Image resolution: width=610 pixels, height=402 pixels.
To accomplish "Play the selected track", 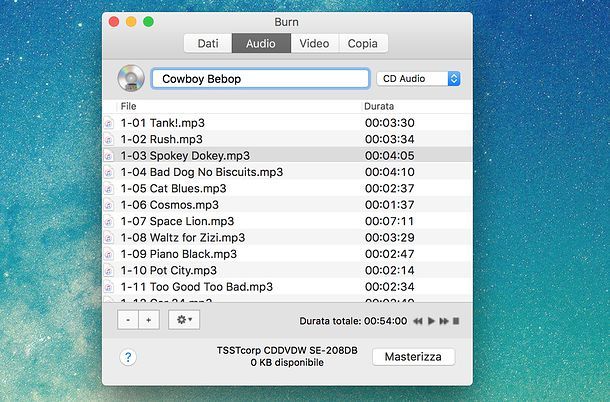I will tap(431, 321).
